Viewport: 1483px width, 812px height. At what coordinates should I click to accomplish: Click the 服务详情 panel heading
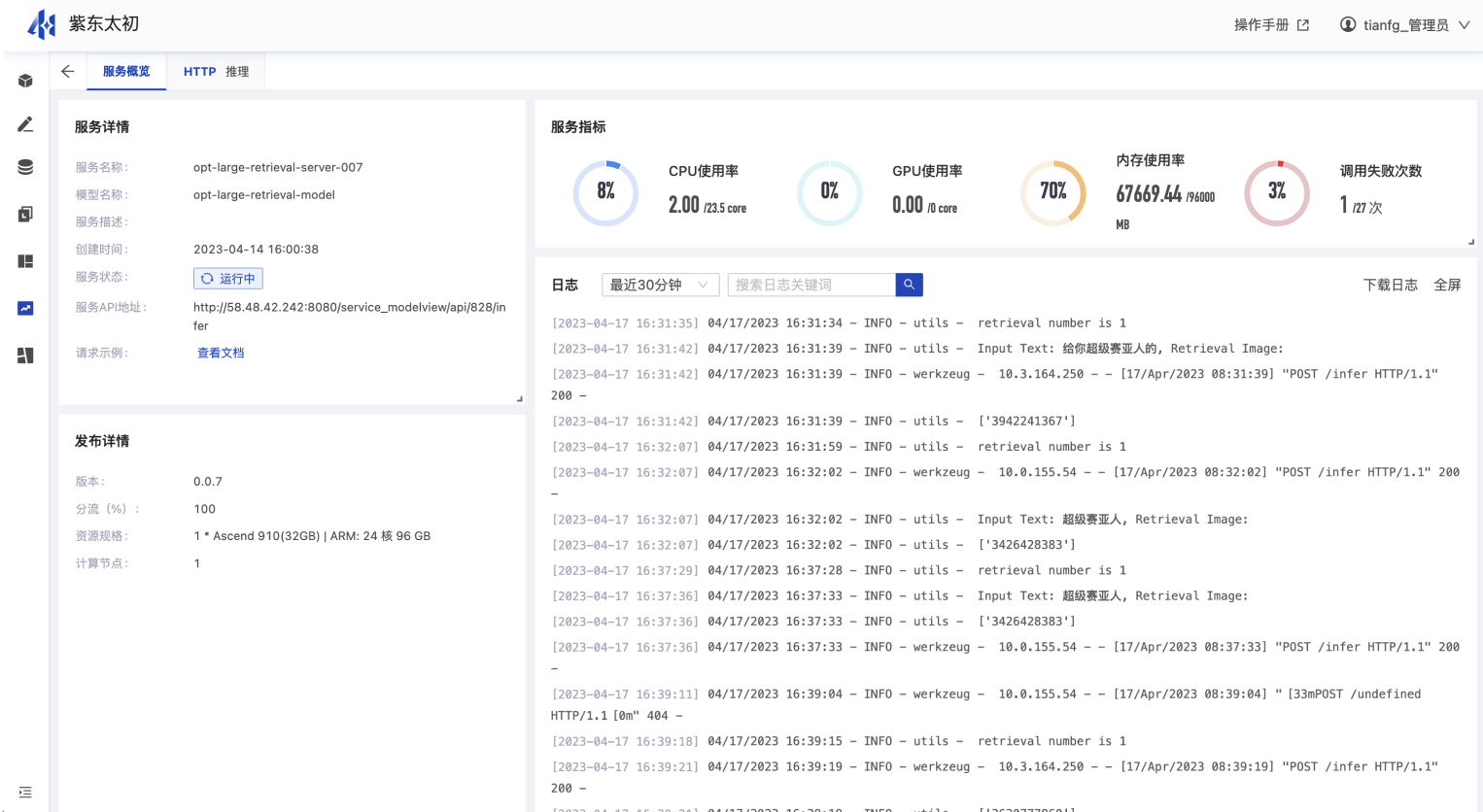pos(102,126)
